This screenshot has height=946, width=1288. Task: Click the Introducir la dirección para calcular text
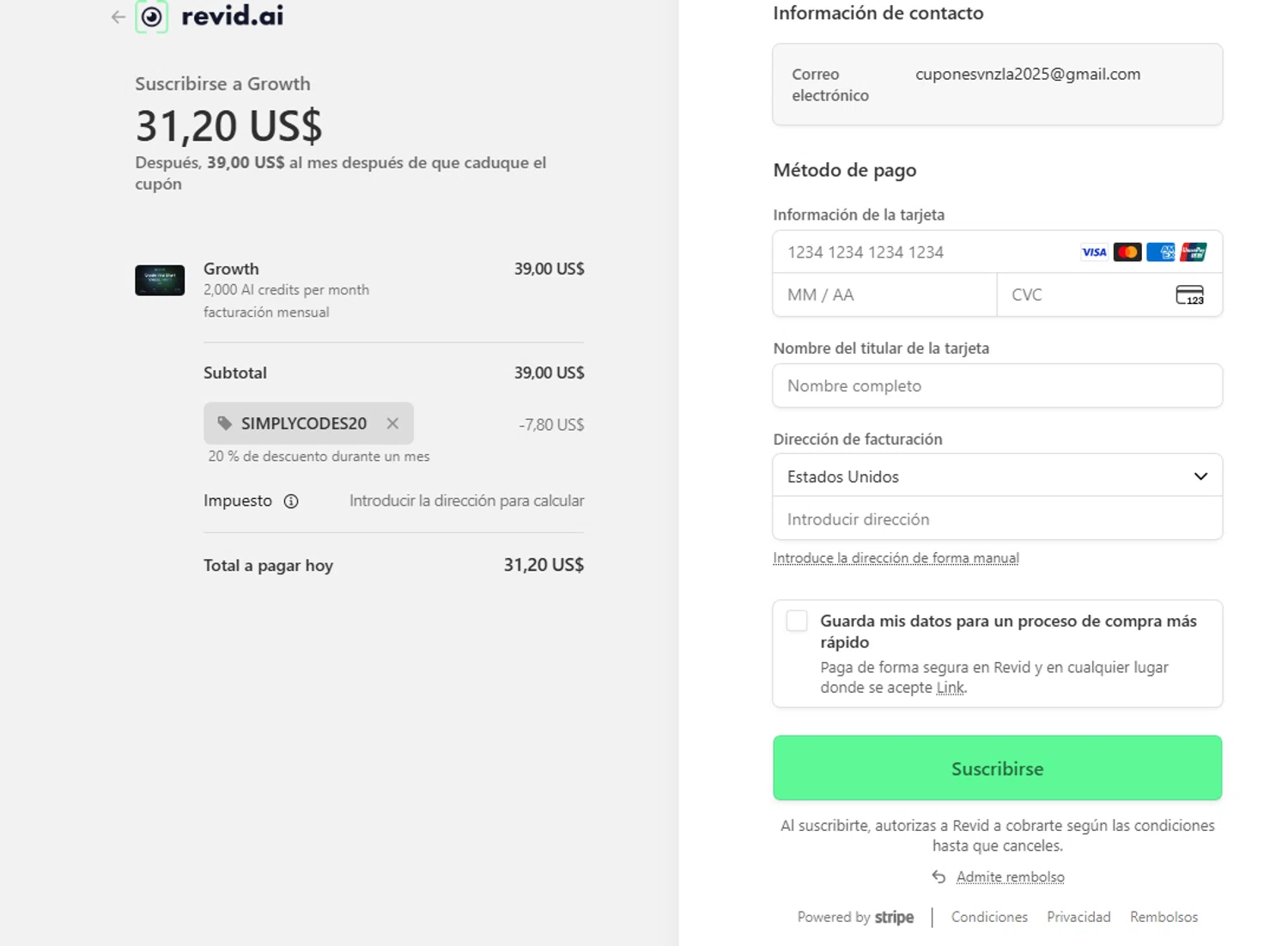pyautogui.click(x=466, y=500)
